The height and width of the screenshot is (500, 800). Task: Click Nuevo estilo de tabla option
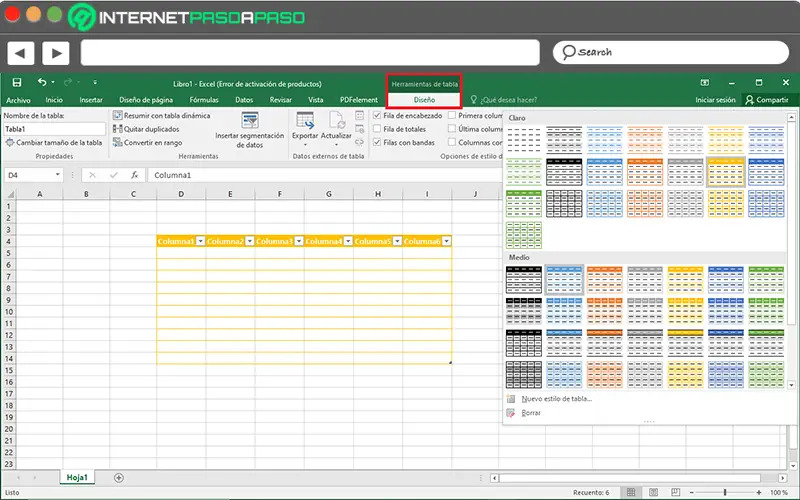pyautogui.click(x=556, y=398)
